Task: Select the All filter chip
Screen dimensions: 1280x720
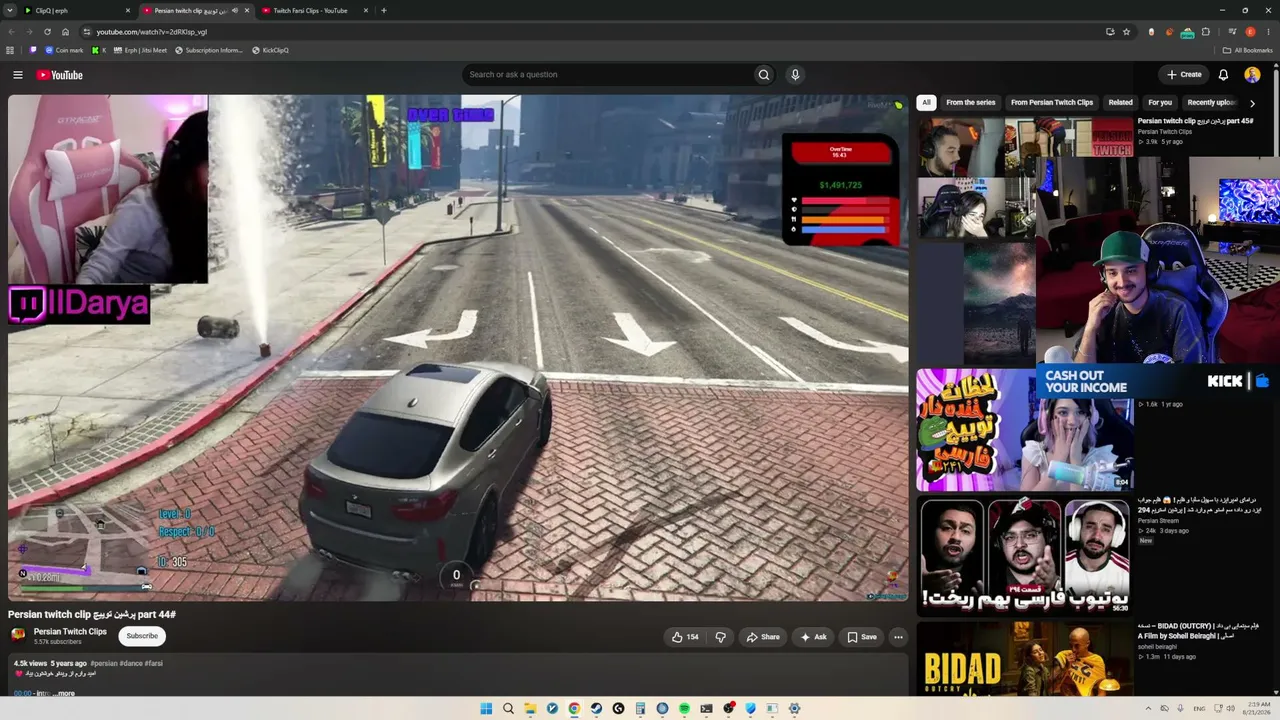Action: pos(927,102)
